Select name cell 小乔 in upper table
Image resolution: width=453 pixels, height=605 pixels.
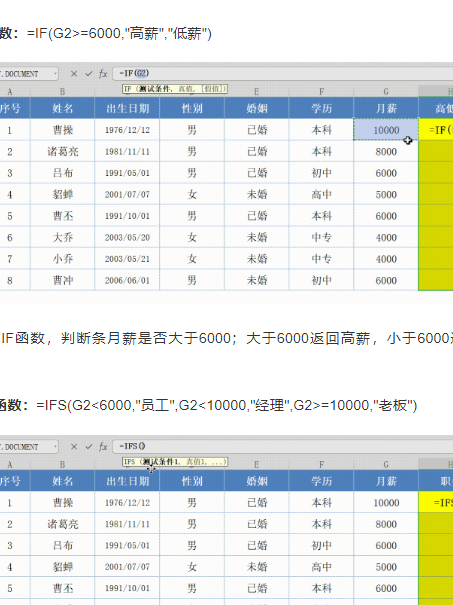click(x=63, y=259)
